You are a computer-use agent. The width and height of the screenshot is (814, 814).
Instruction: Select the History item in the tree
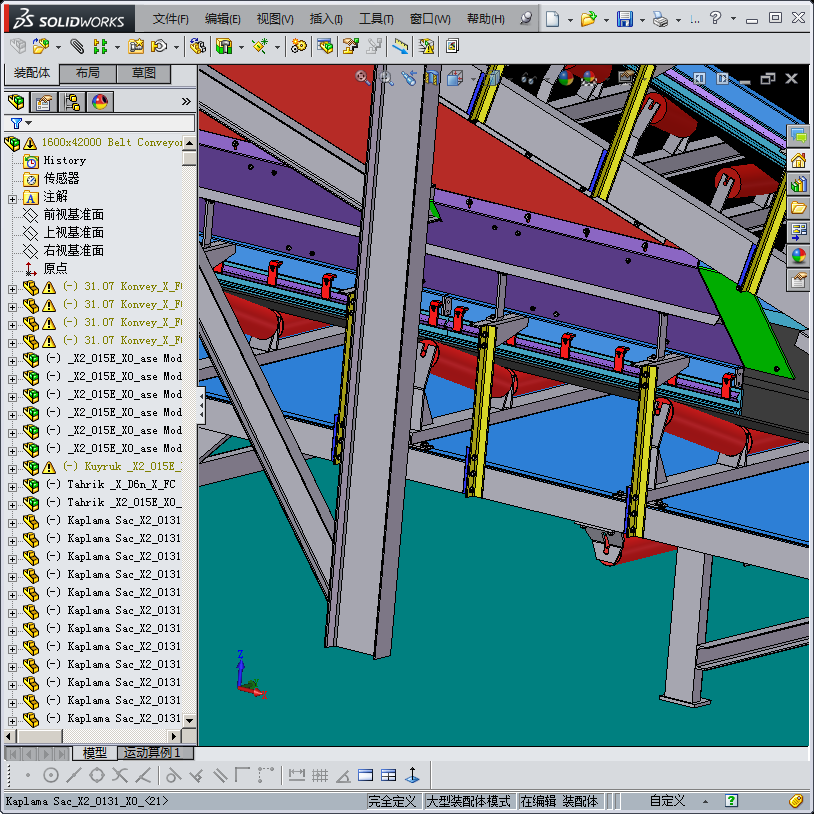(64, 161)
